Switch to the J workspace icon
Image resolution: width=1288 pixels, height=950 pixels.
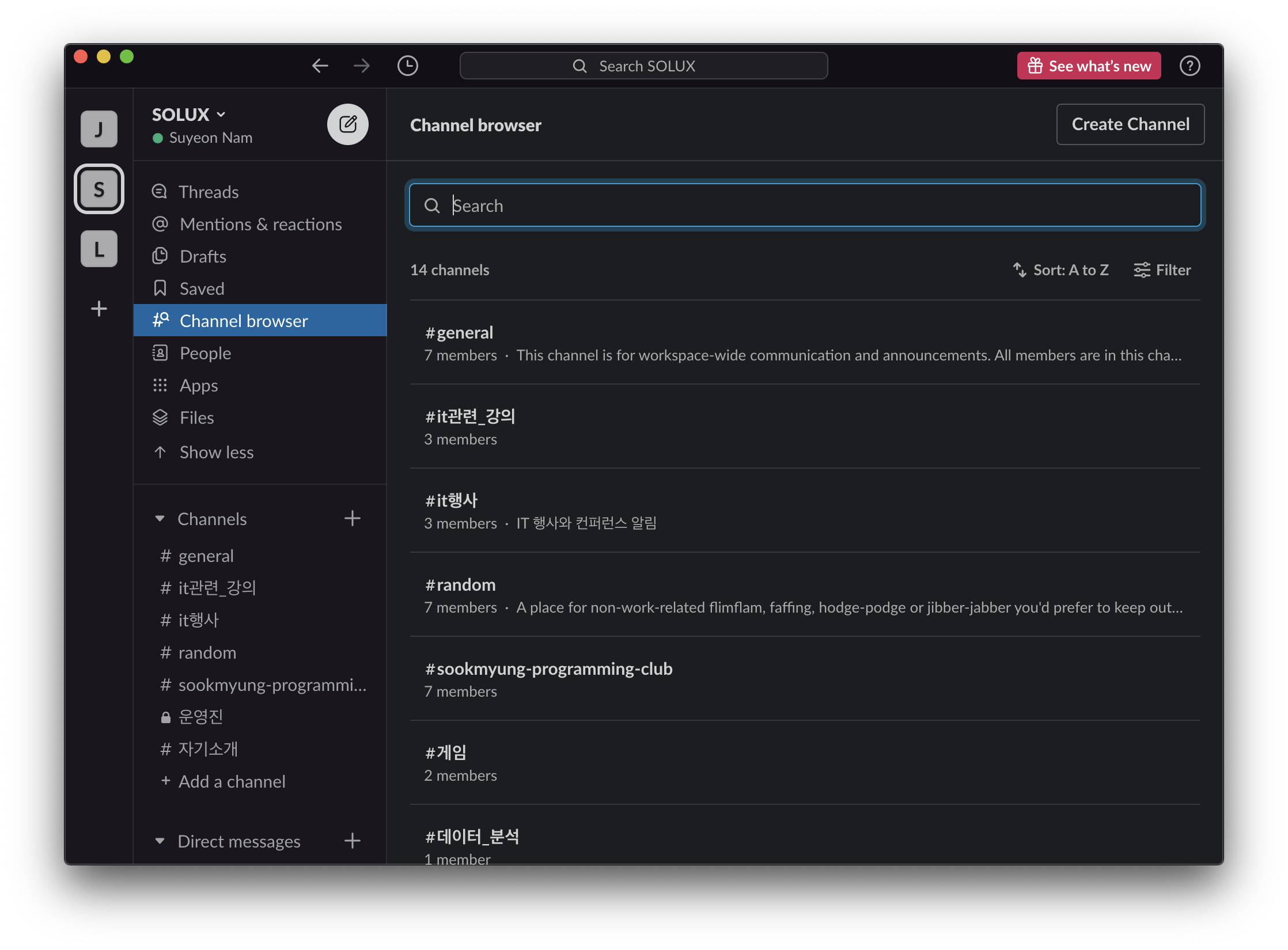point(99,129)
